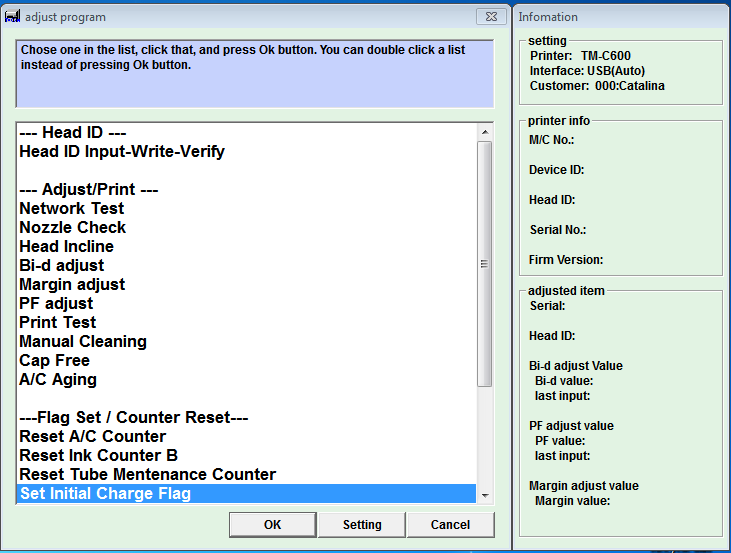
Task: Select Reset Tube Mentenance Counter
Action: [148, 475]
